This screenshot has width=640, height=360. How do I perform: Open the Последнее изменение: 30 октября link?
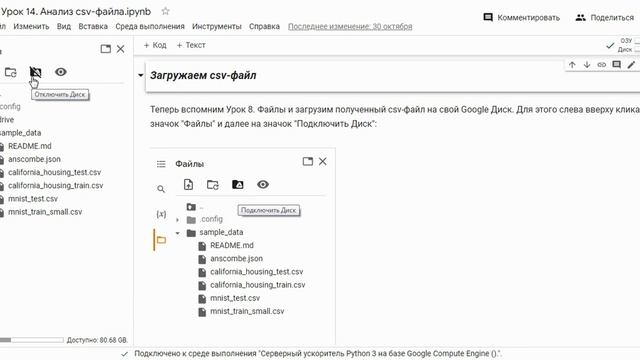click(350, 27)
